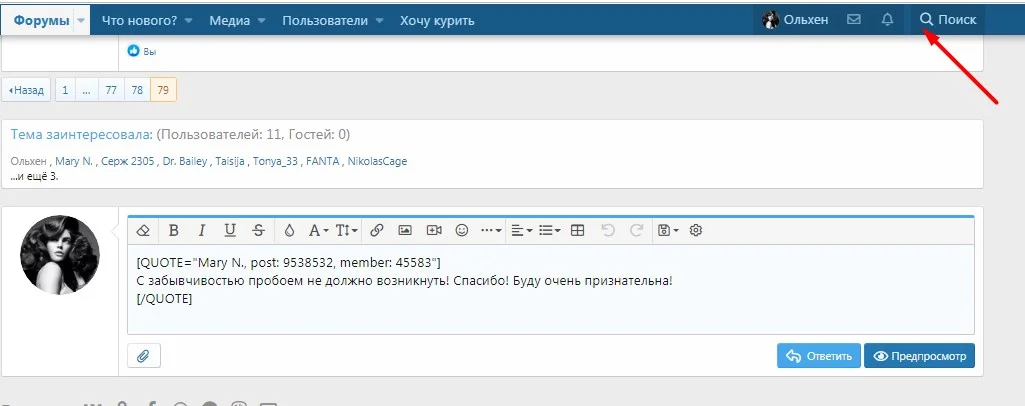The width and height of the screenshot is (1025, 406).
Task: Insert a table into the reply
Action: point(577,230)
